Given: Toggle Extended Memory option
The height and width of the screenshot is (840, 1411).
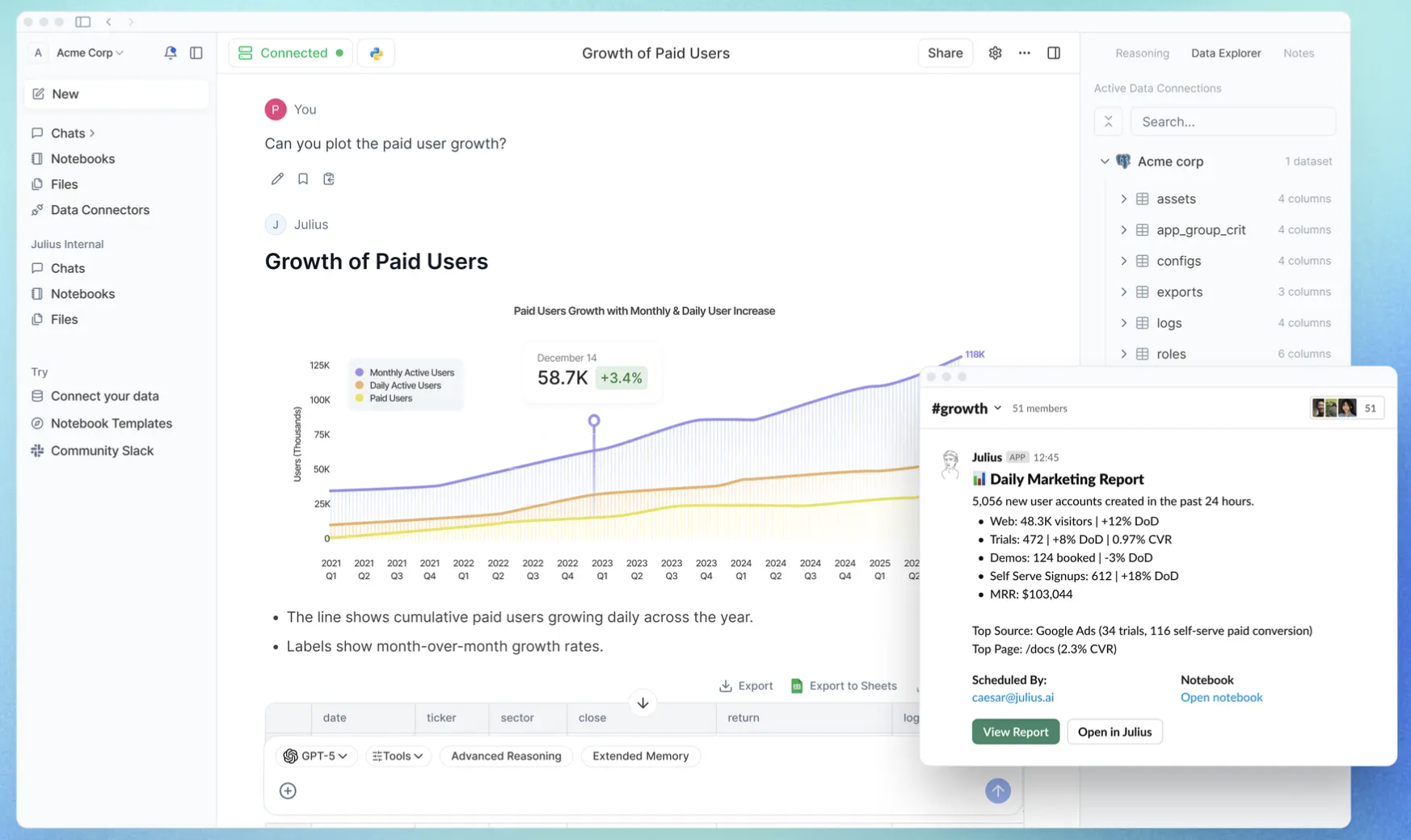Looking at the screenshot, I should tap(640, 756).
